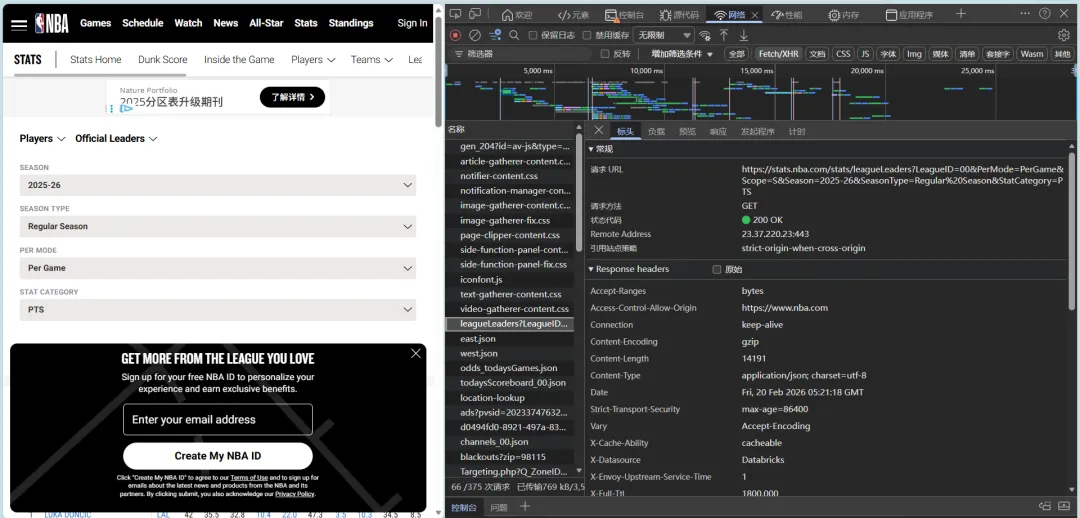Viewport: 1080px width, 518px height.
Task: Dismiss the NBA ID signup popup
Action: (x=415, y=353)
